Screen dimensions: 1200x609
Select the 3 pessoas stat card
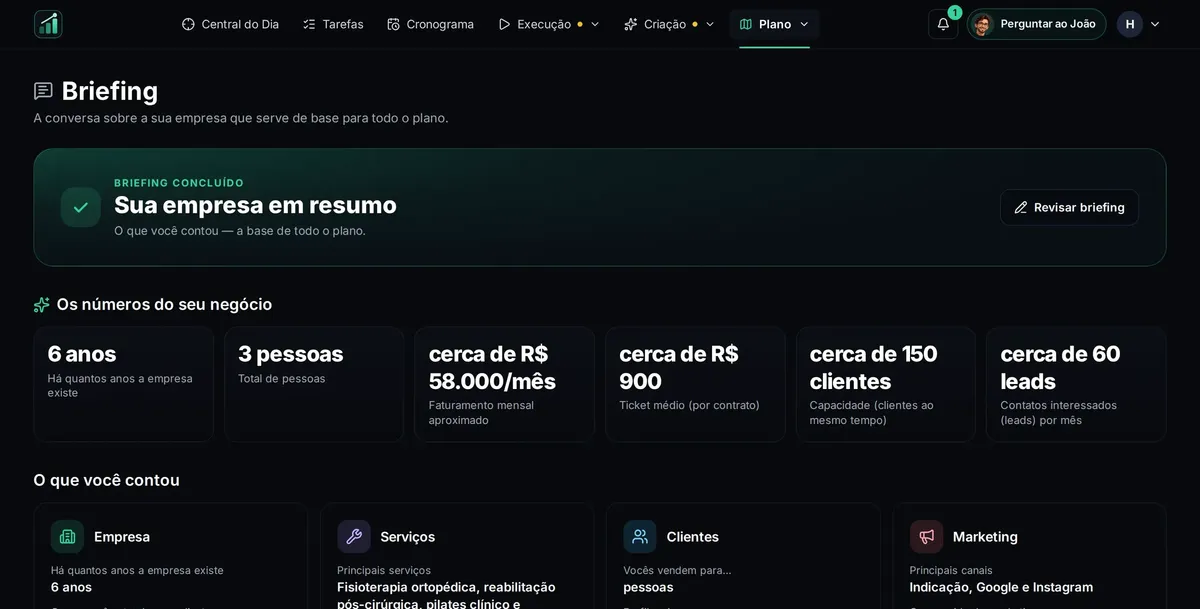314,384
